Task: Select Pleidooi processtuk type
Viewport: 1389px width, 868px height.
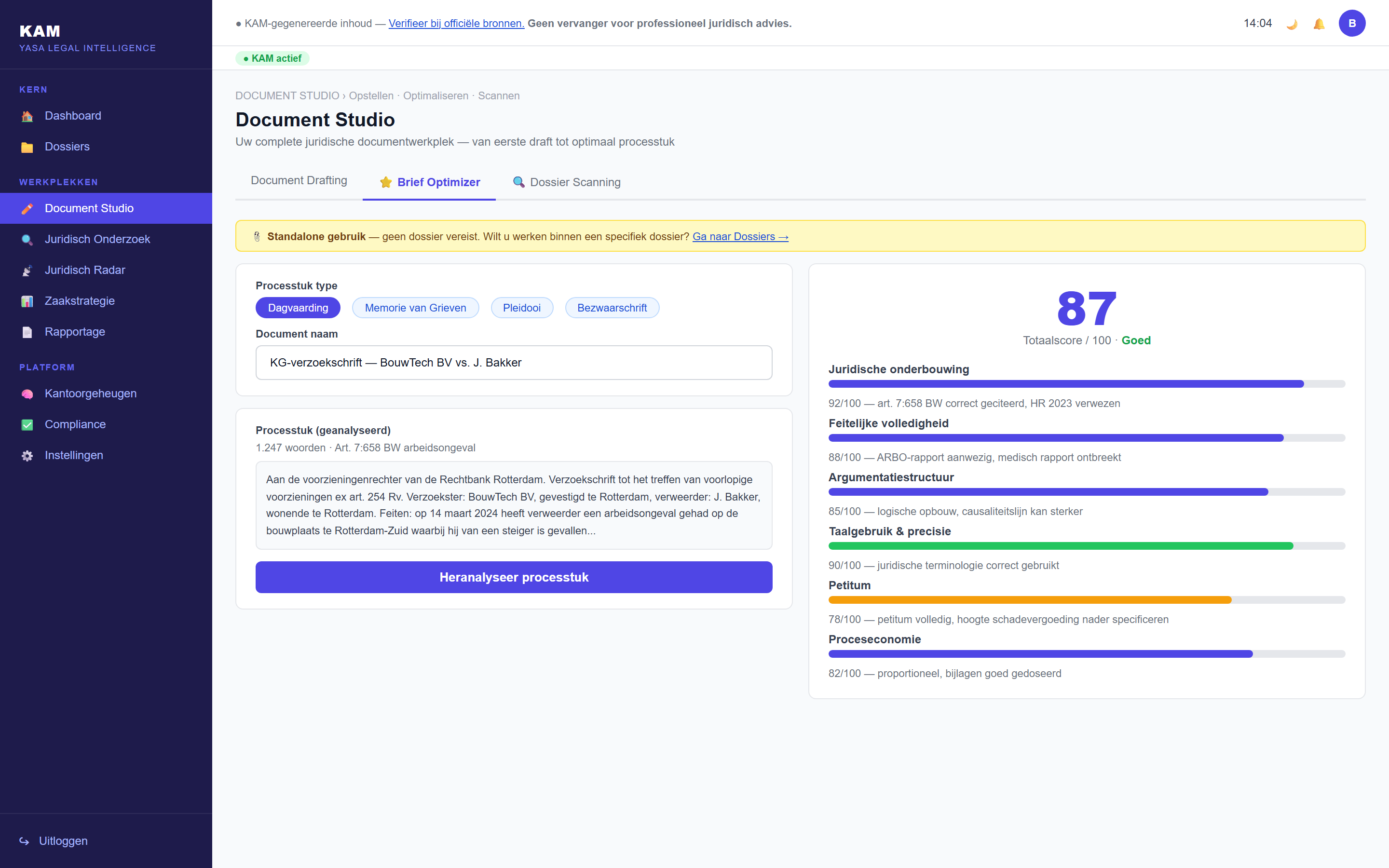Action: [522, 308]
